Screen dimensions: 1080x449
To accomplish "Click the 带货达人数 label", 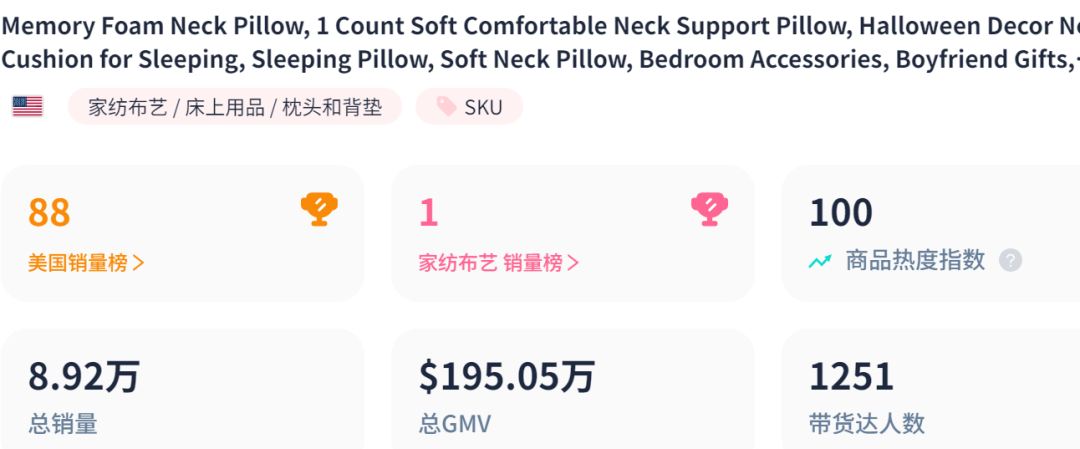I will click(x=867, y=424).
